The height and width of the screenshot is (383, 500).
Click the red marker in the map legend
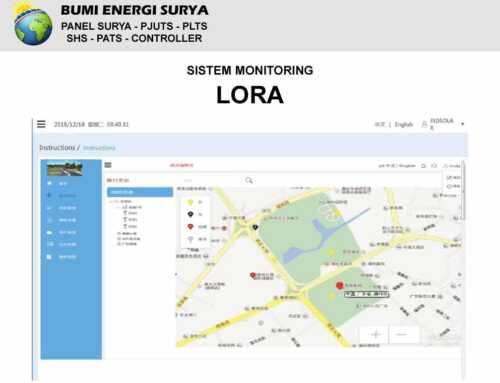[x=190, y=227]
